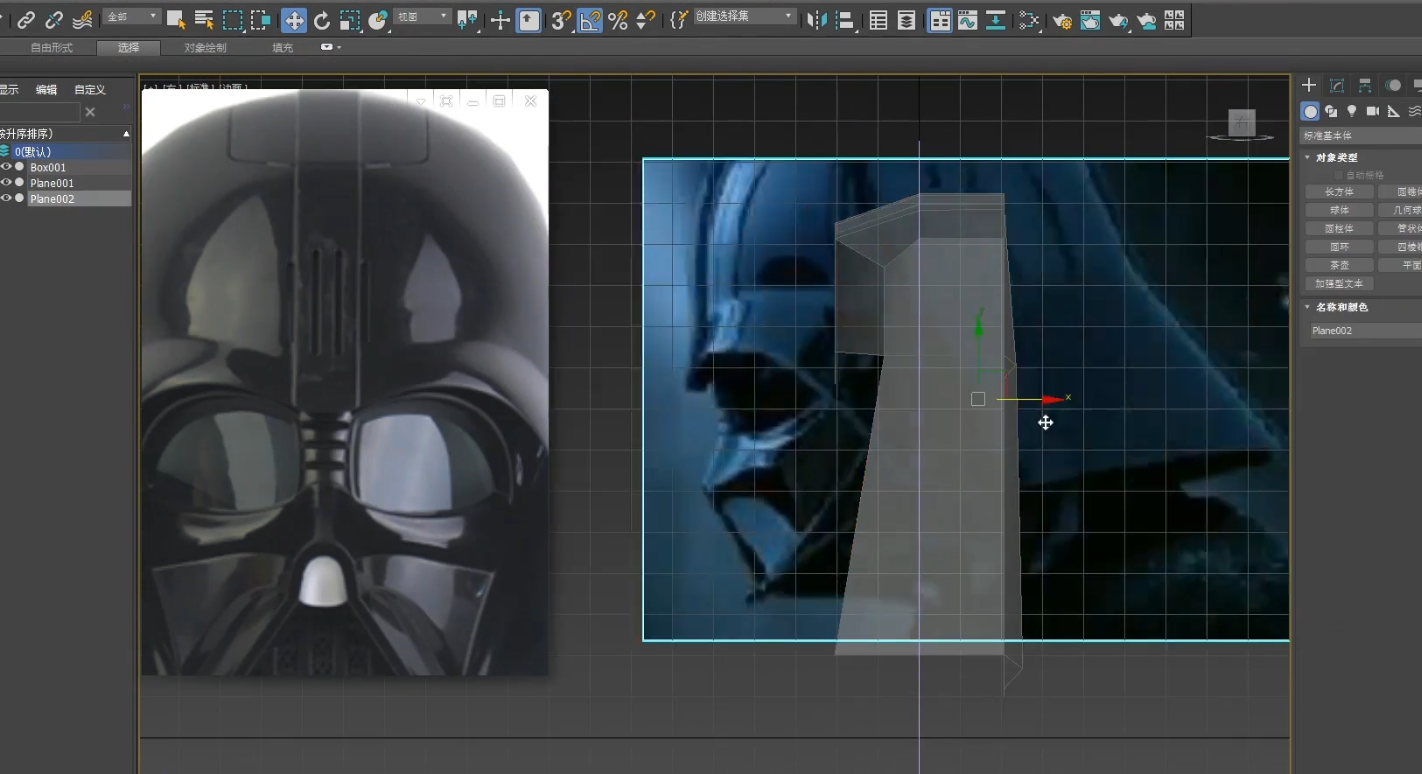Click the Bind to Space Warp icon
The image size is (1422, 774).
click(83, 19)
